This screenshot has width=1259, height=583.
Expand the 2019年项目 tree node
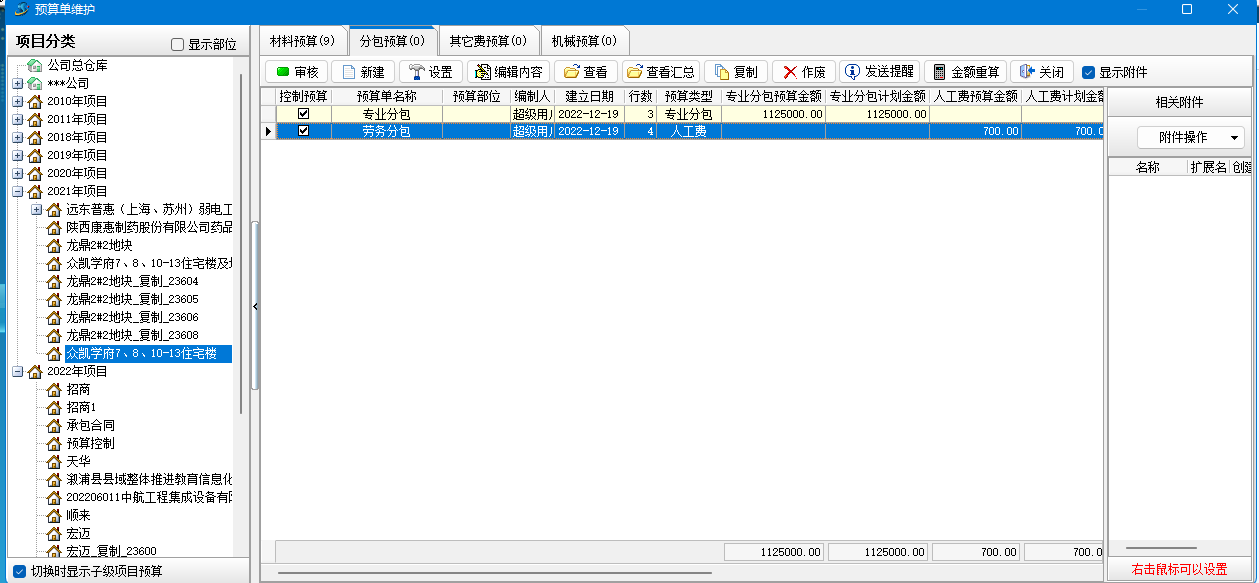click(17, 155)
